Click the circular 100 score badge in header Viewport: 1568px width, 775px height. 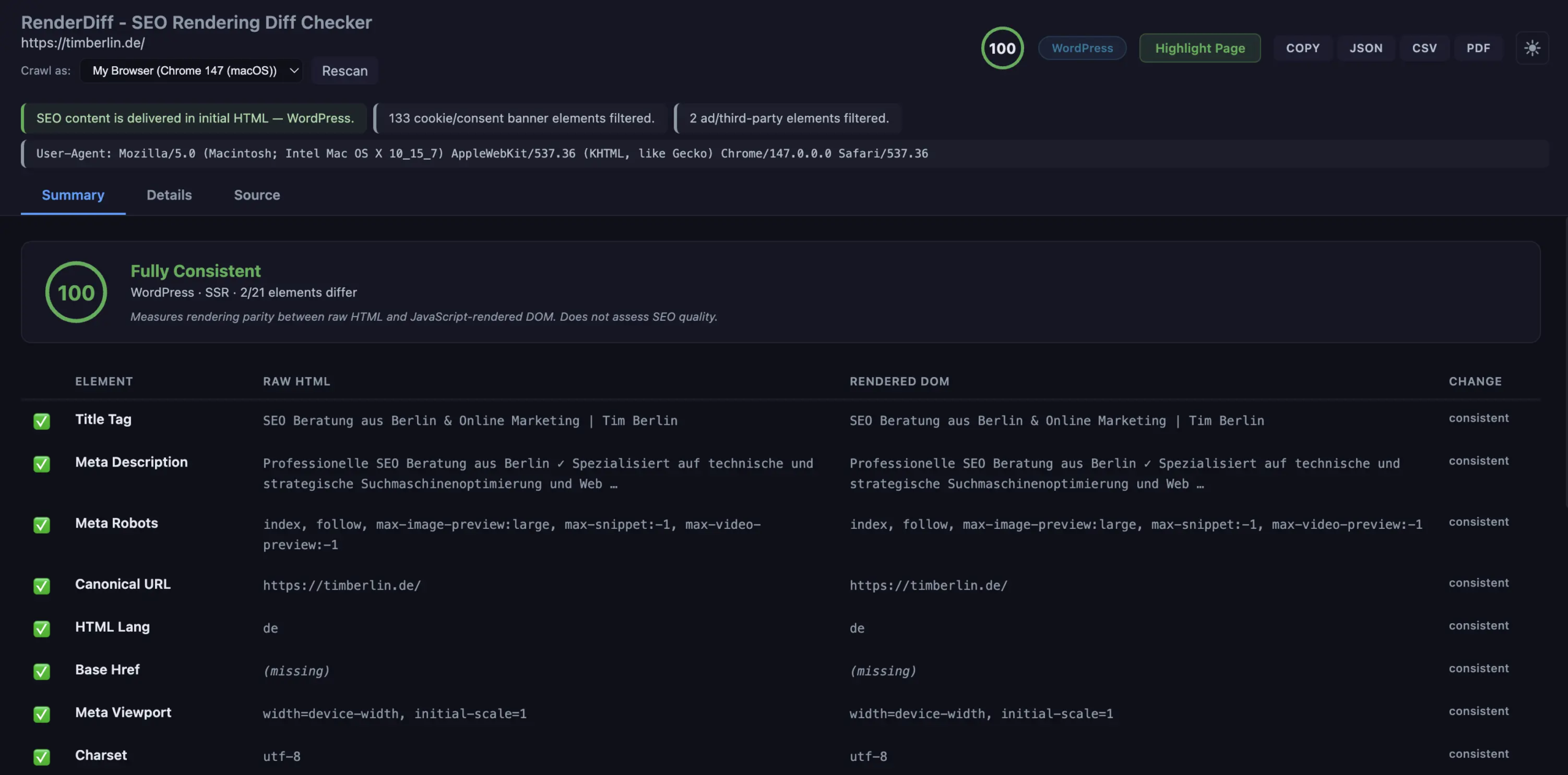point(1001,48)
